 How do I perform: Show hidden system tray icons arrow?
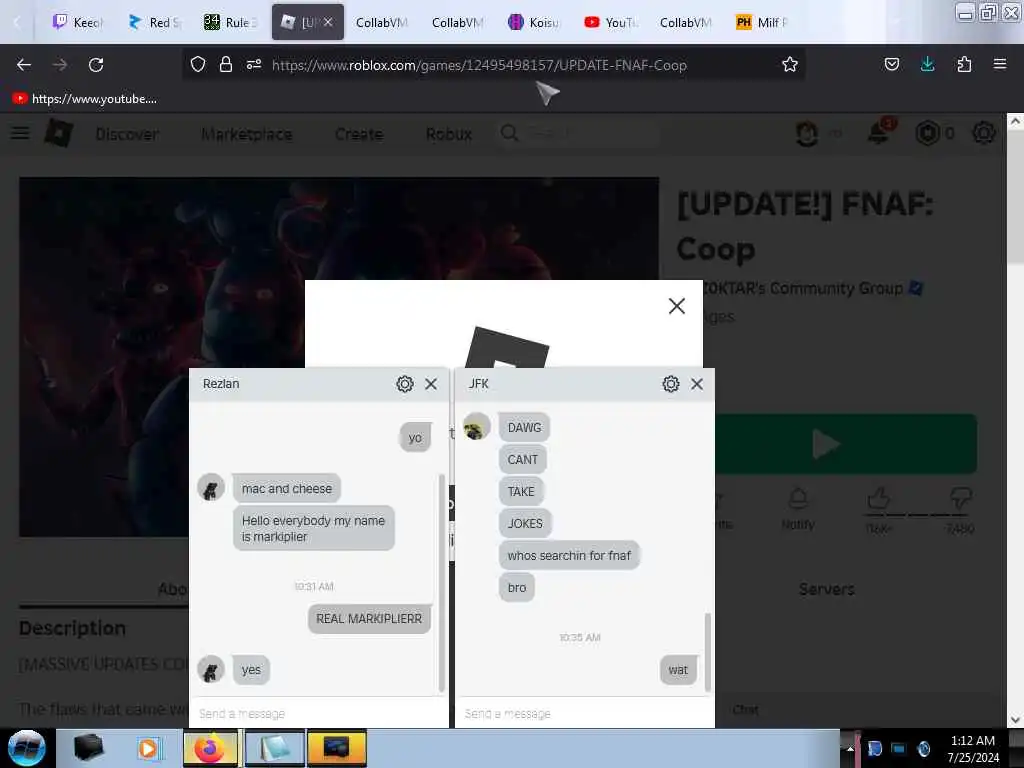pyautogui.click(x=850, y=748)
